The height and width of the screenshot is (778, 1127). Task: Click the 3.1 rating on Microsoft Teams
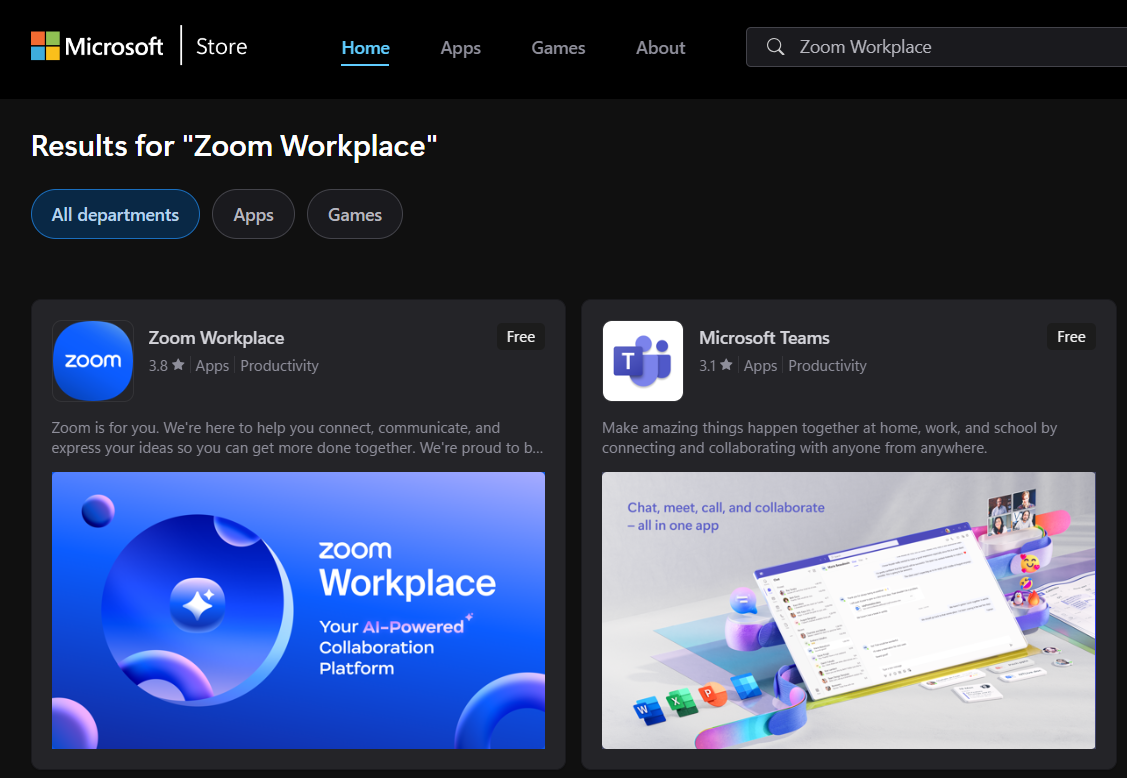coord(716,365)
